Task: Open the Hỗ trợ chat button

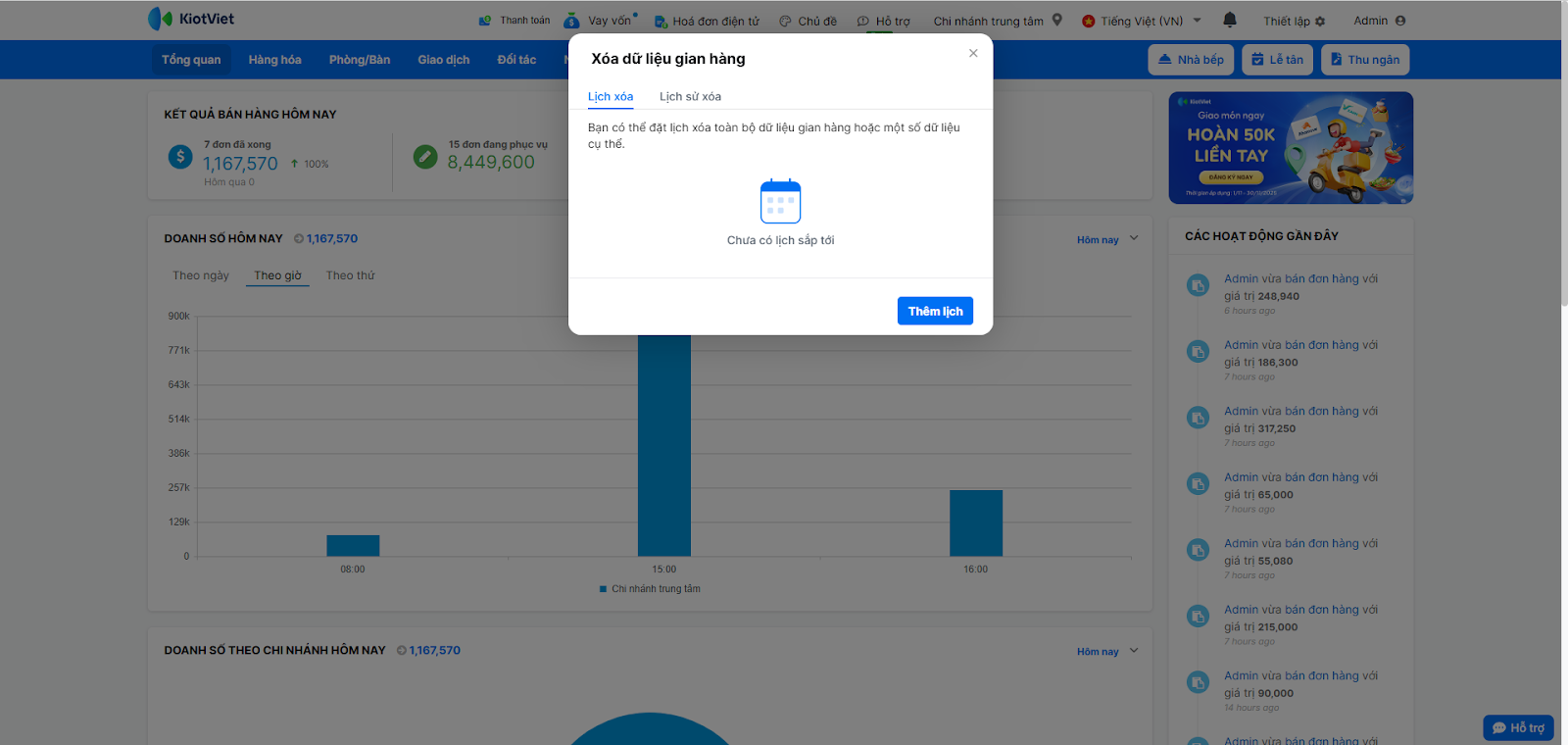Action: pyautogui.click(x=1518, y=727)
